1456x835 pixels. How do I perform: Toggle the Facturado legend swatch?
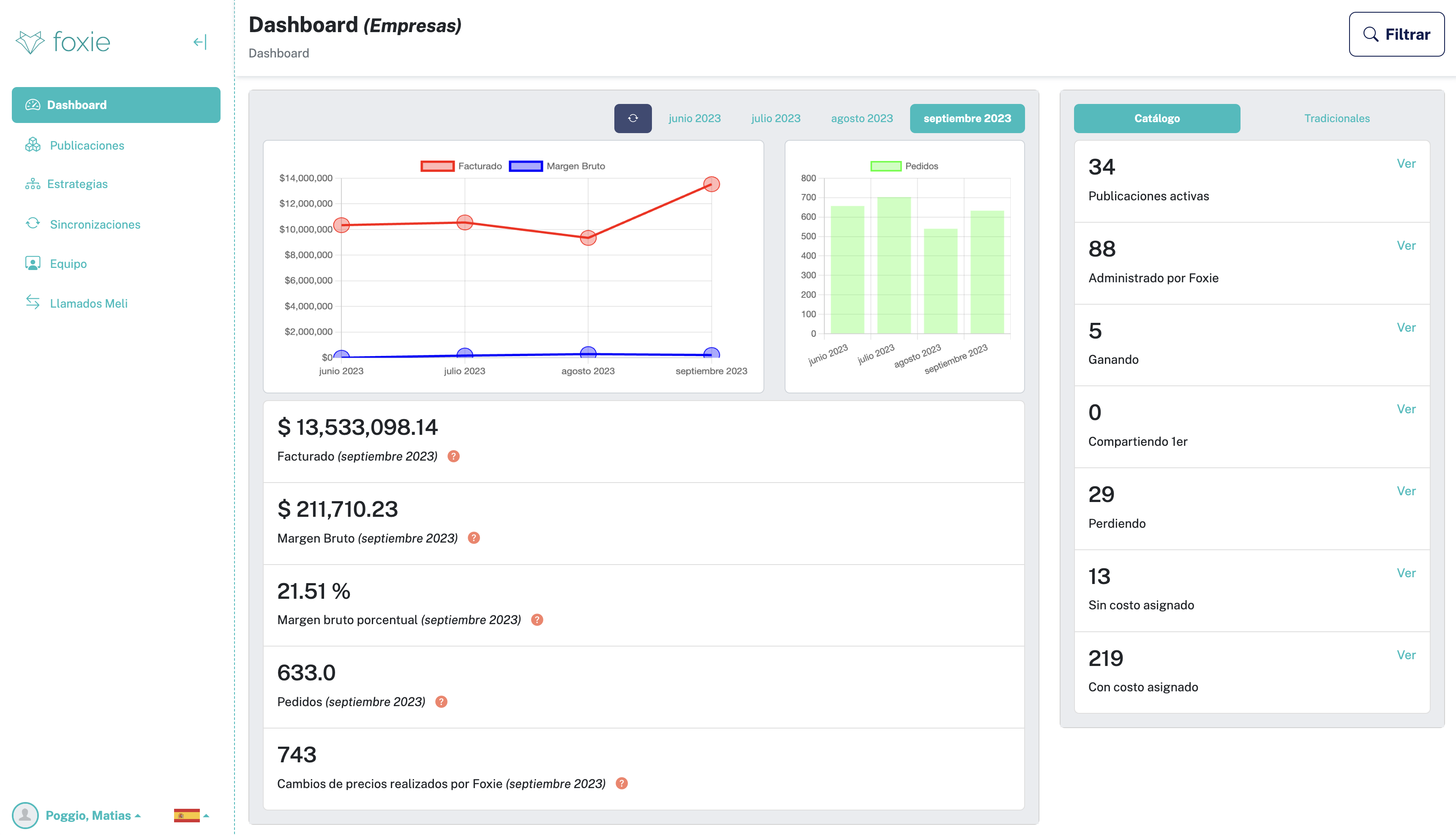coord(437,166)
